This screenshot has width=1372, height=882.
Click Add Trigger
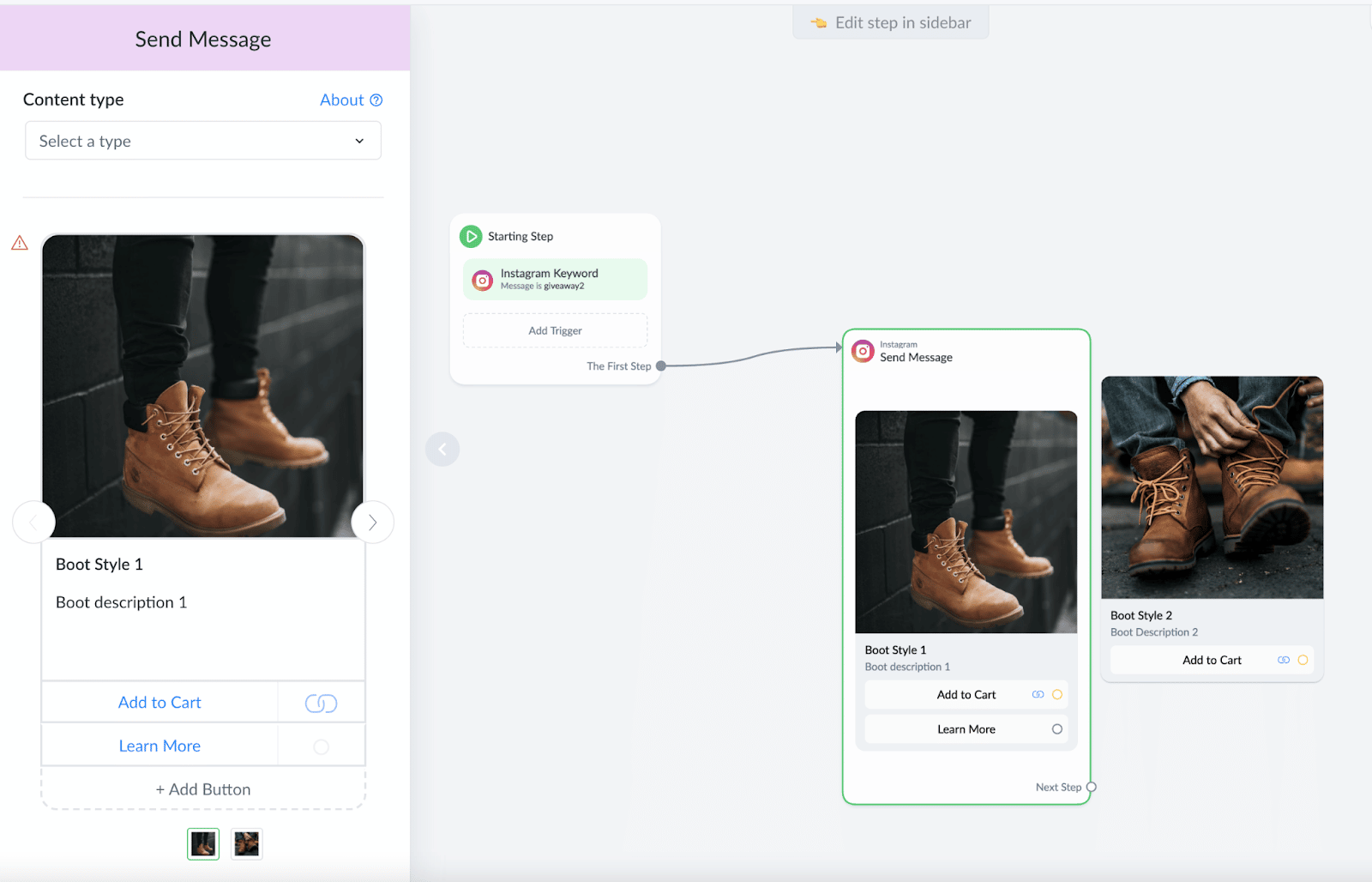[x=555, y=330]
